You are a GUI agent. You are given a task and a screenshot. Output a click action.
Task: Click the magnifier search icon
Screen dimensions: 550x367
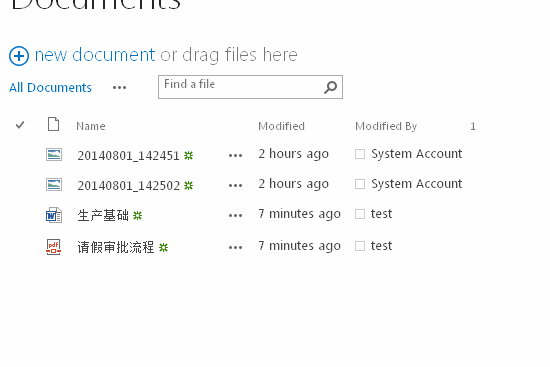(330, 87)
